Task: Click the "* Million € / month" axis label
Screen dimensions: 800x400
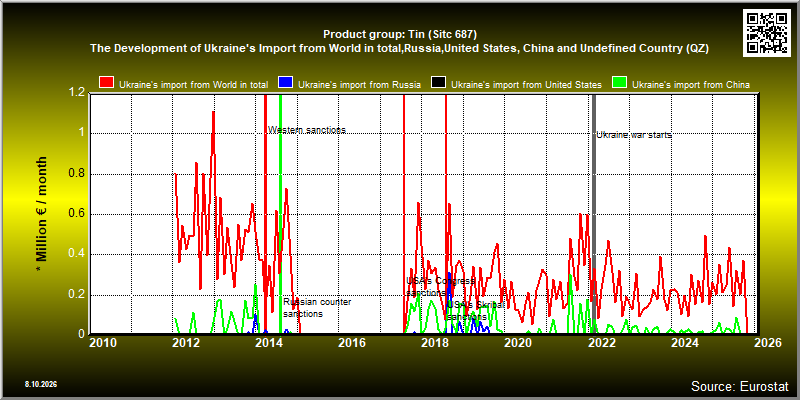Action: pos(42,214)
